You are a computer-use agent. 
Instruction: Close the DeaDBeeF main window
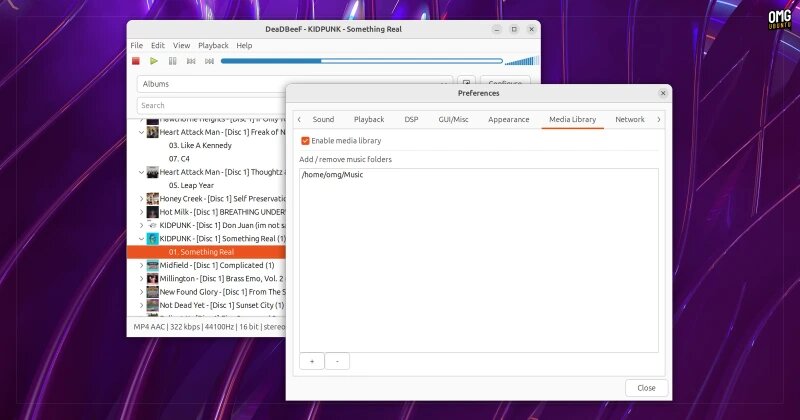point(531,30)
